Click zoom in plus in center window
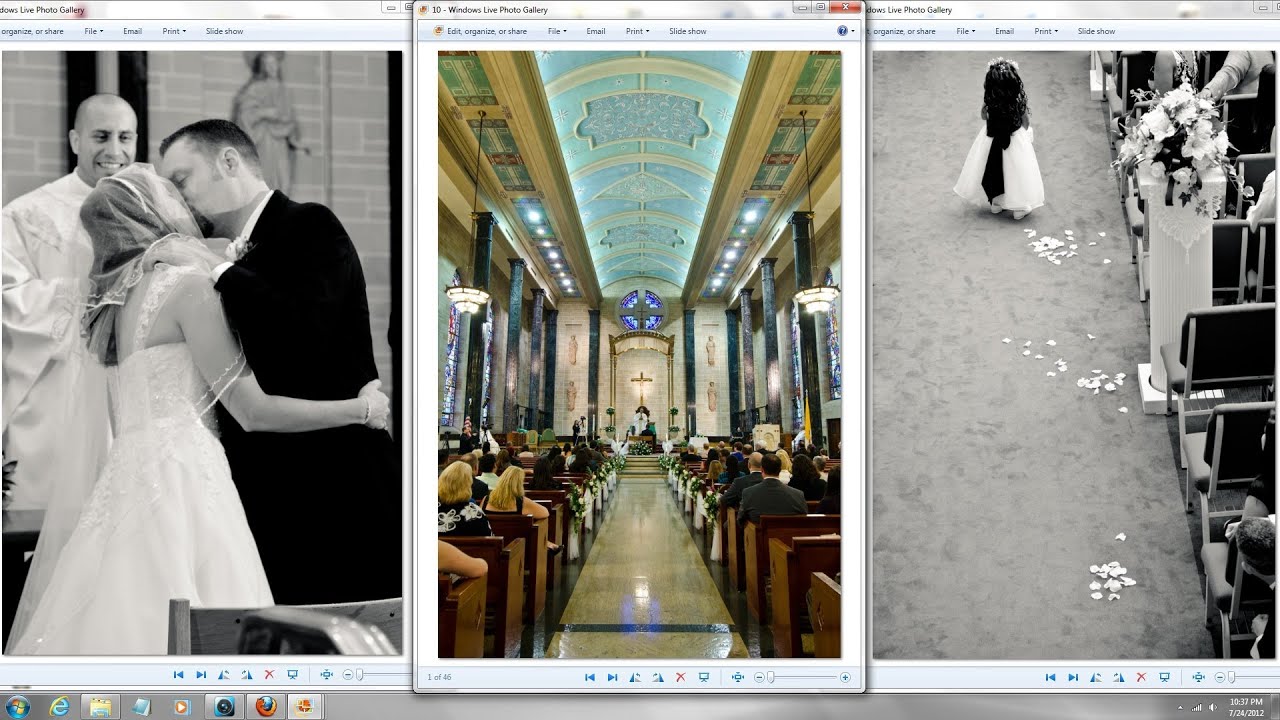 845,677
